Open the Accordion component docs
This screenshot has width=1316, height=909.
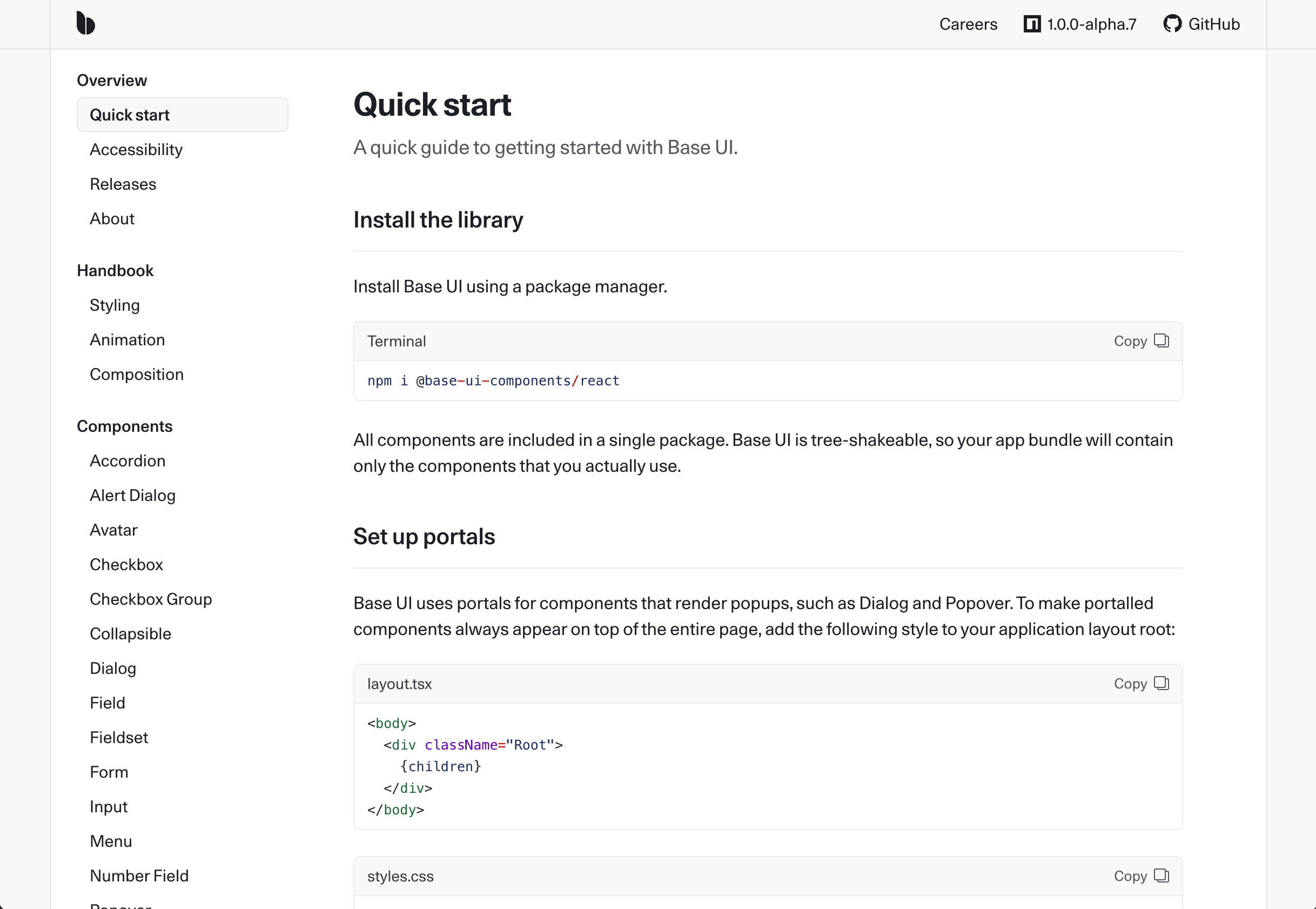(127, 461)
